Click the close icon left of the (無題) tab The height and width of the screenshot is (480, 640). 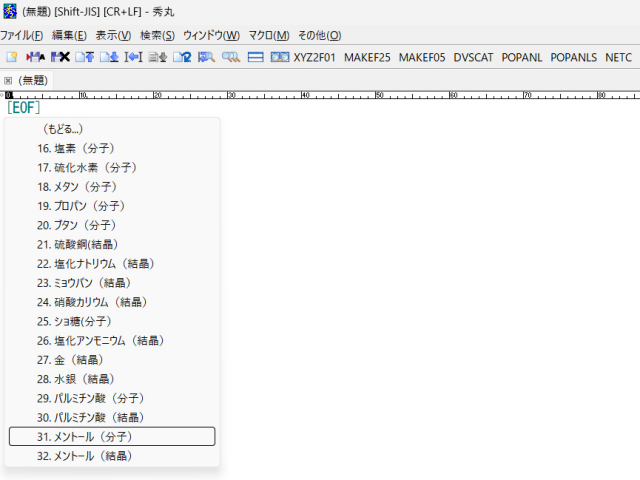coord(8,80)
